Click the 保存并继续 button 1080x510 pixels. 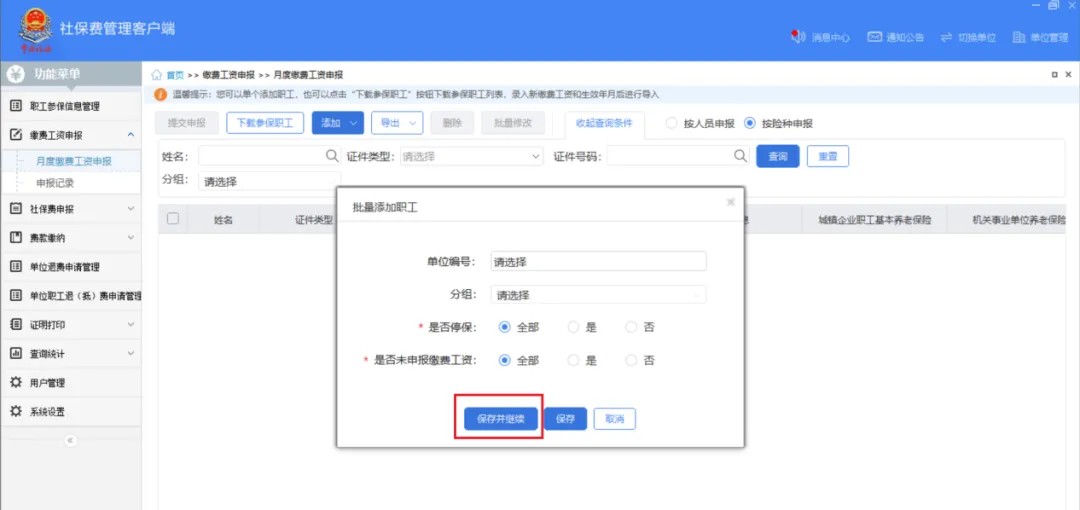click(501, 419)
